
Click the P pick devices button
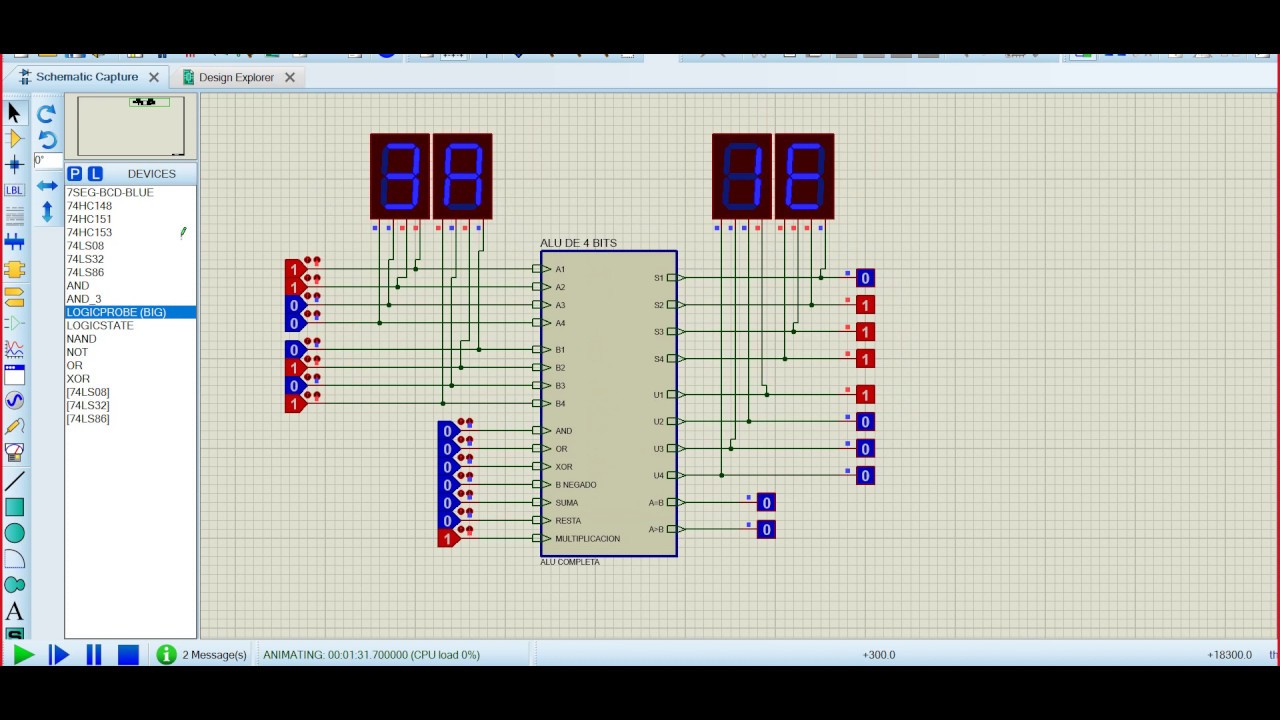tap(75, 174)
